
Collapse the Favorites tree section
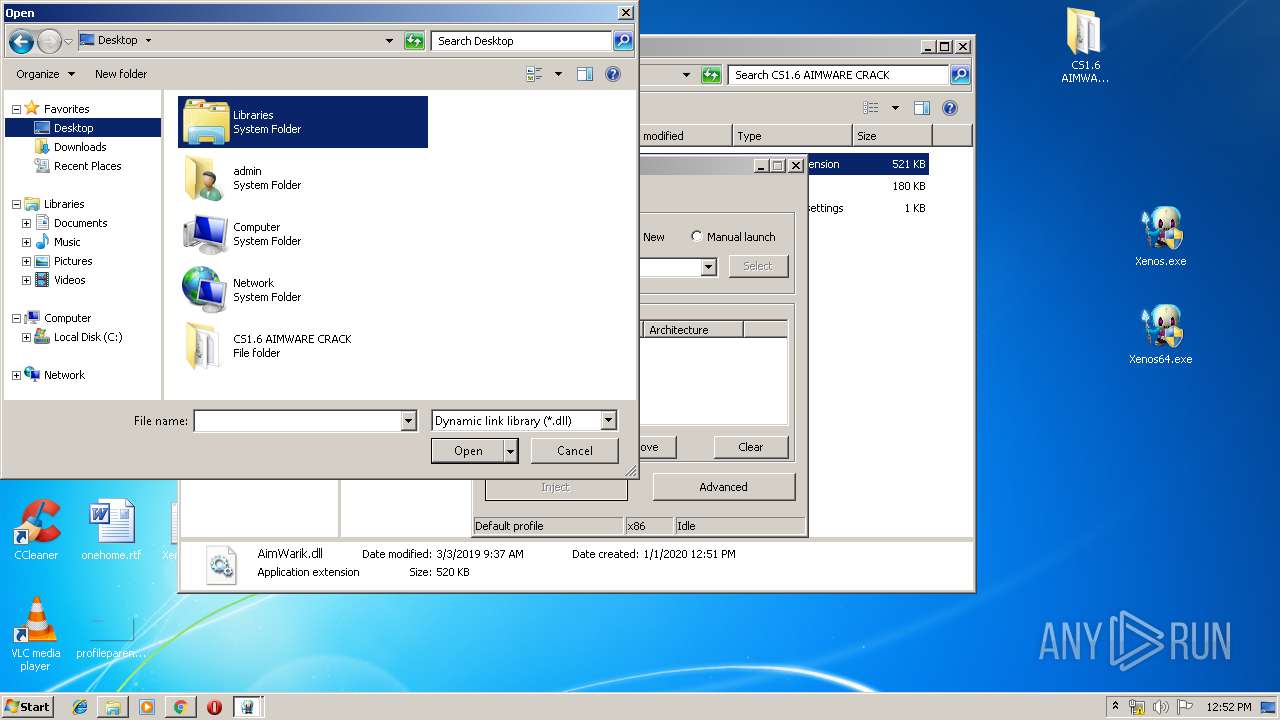tap(16, 108)
